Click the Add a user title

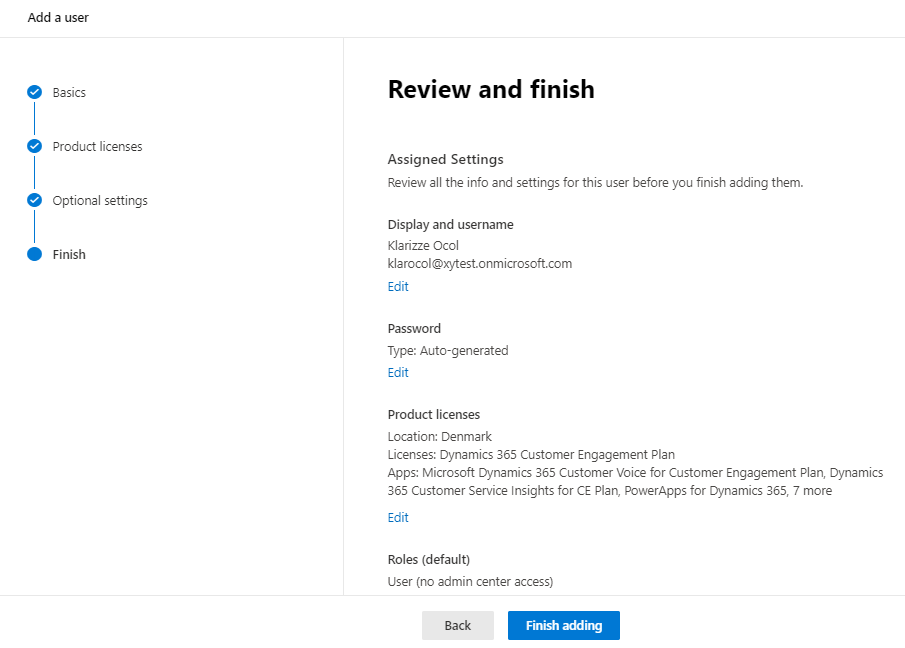tap(58, 17)
